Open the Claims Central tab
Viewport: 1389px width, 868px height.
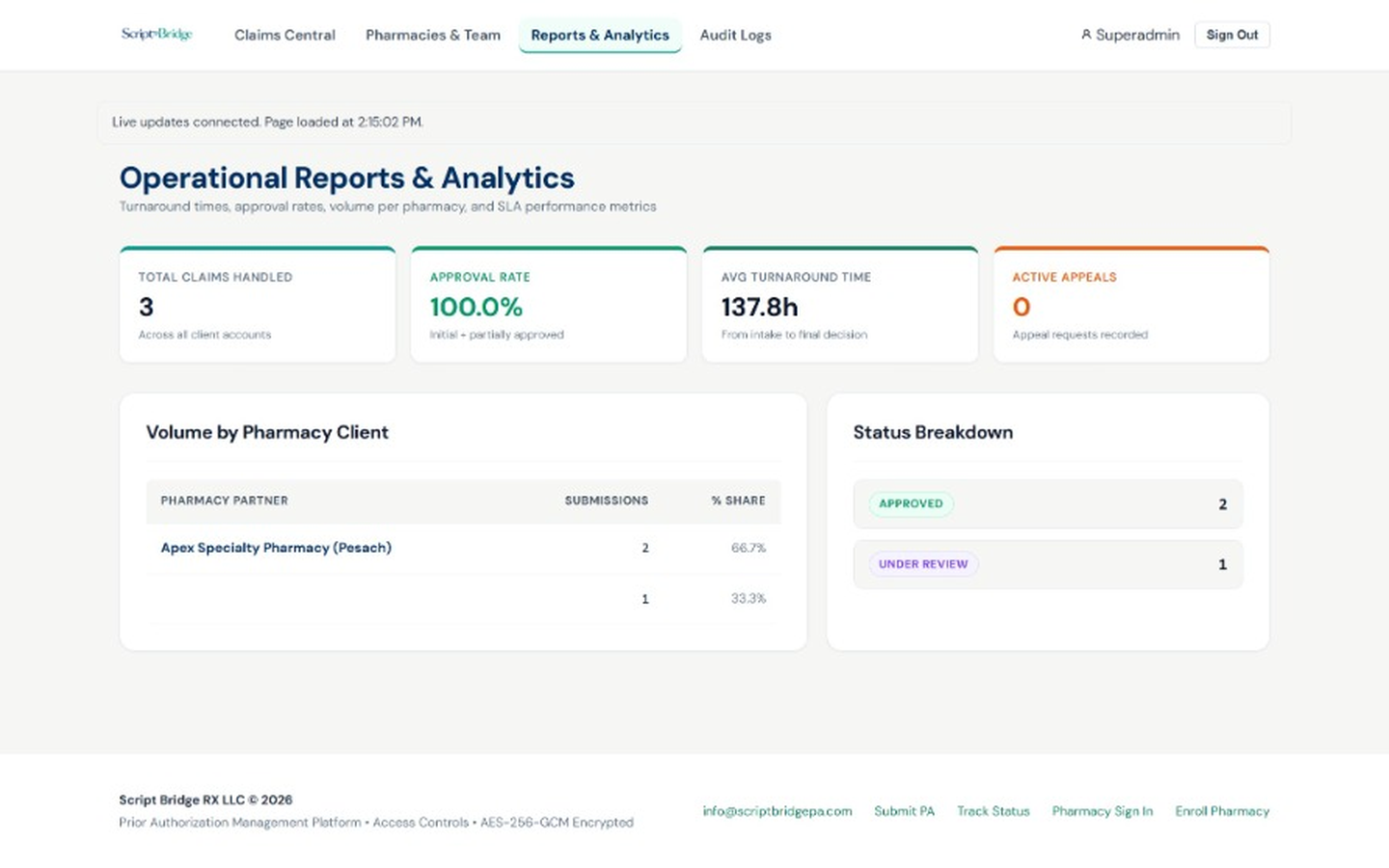(x=285, y=35)
